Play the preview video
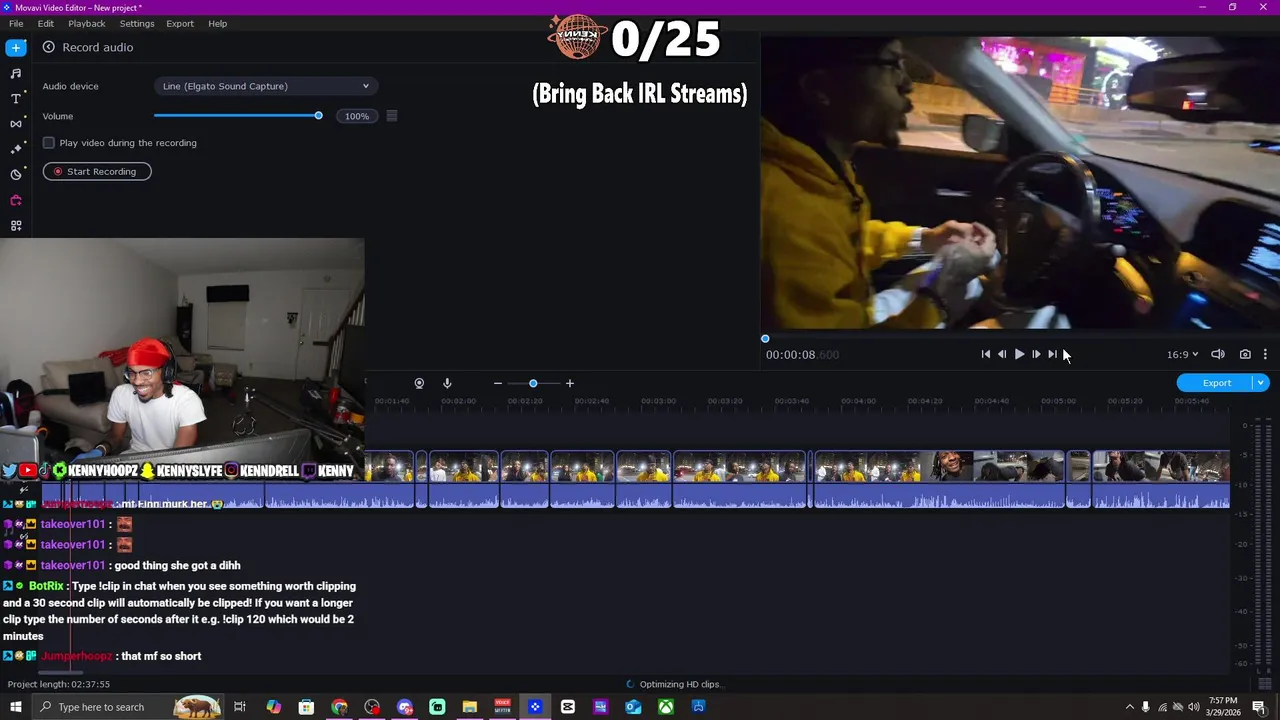The image size is (1280, 720). point(1019,354)
